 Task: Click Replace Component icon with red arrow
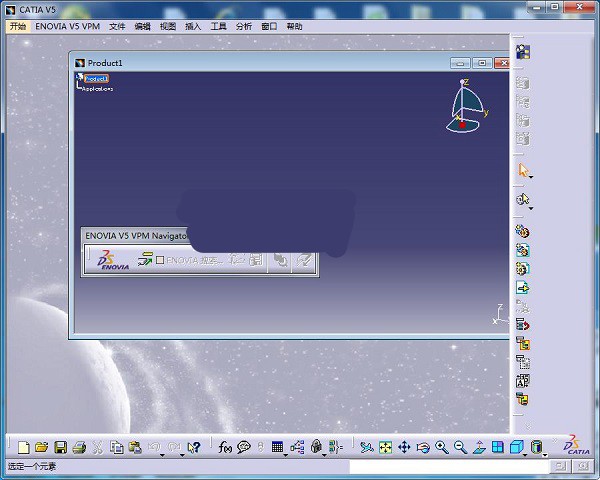click(x=523, y=325)
